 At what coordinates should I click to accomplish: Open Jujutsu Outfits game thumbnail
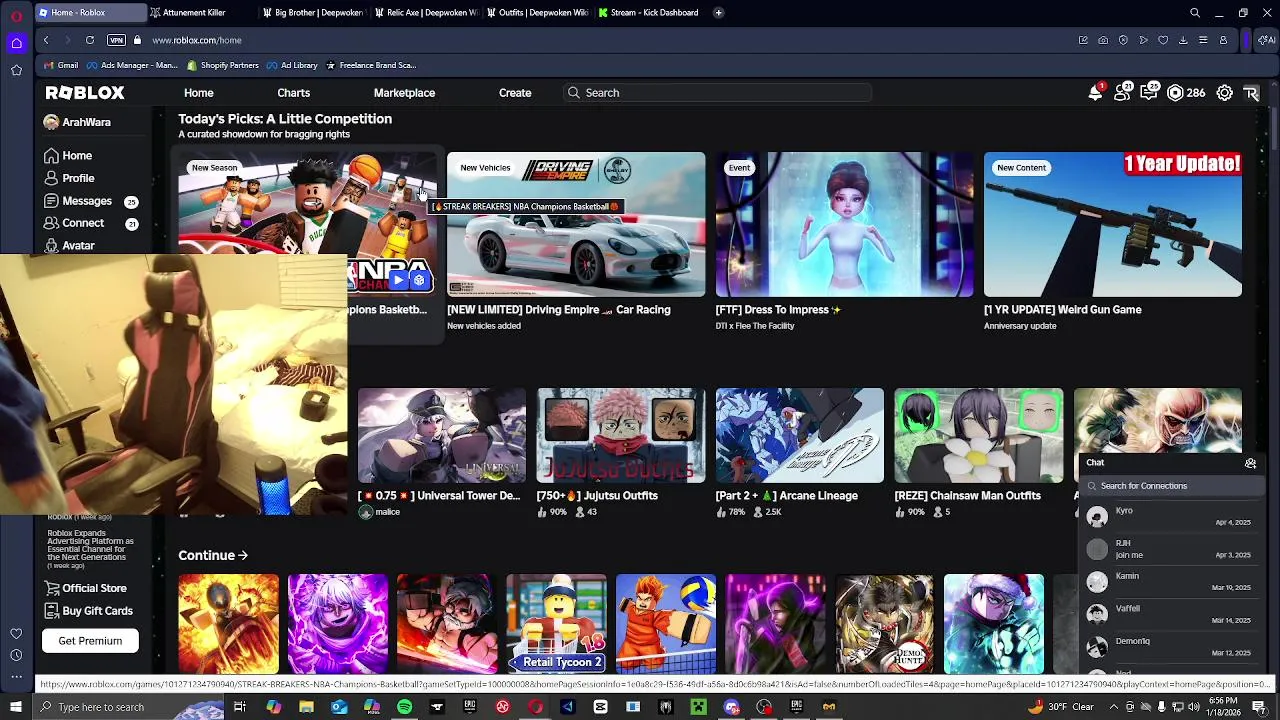click(x=621, y=436)
